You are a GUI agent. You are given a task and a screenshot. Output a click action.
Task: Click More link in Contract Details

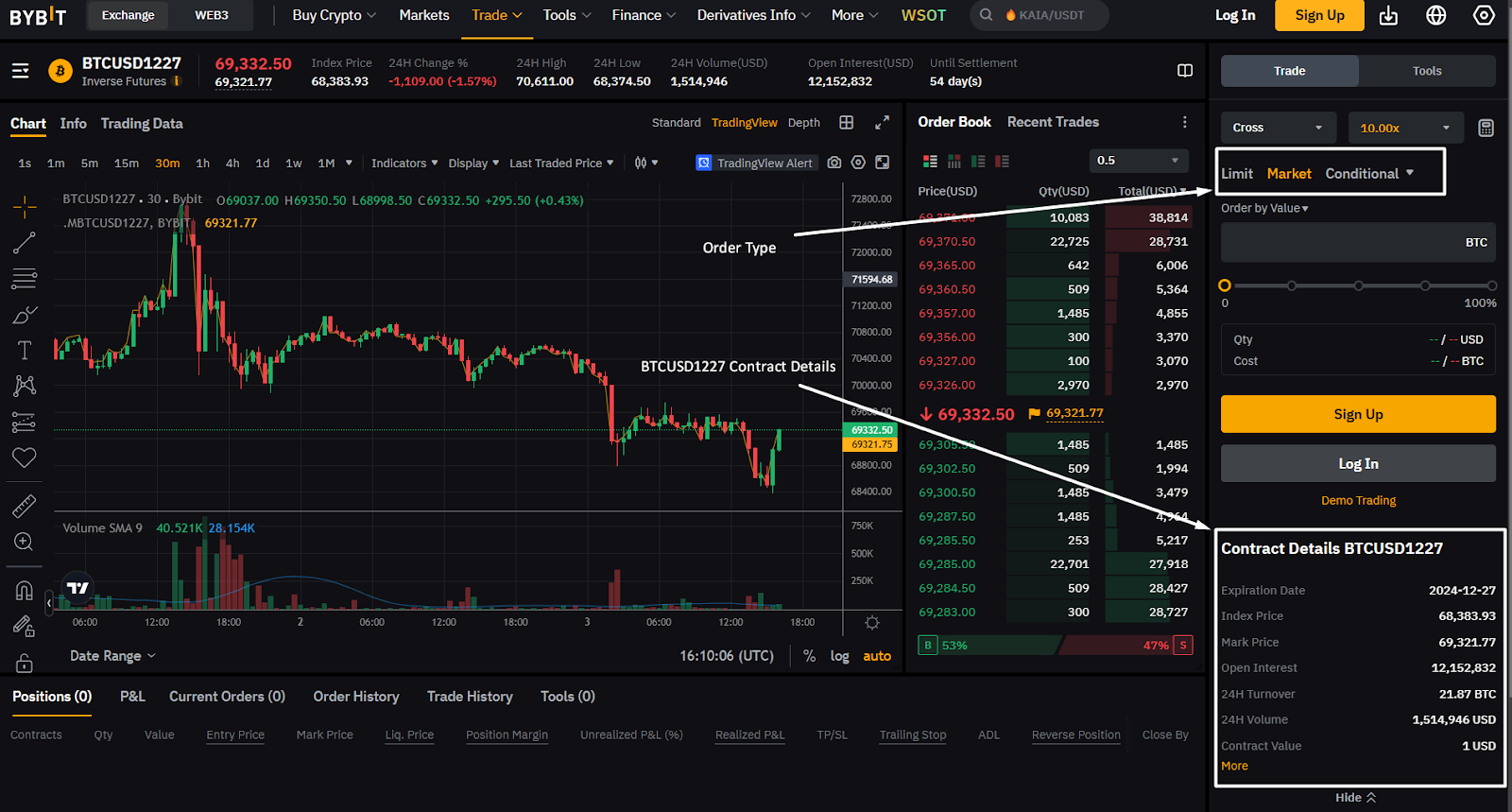click(x=1234, y=766)
